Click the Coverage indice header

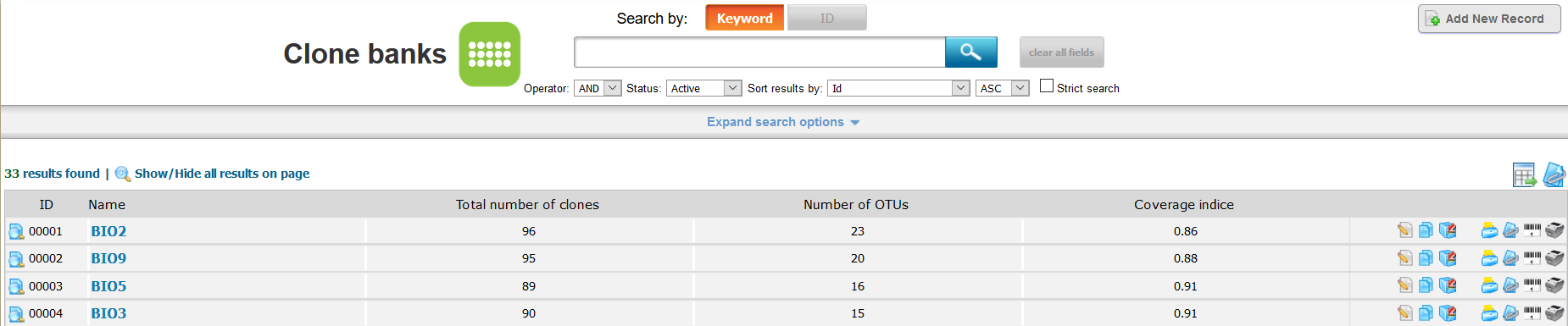click(1184, 205)
